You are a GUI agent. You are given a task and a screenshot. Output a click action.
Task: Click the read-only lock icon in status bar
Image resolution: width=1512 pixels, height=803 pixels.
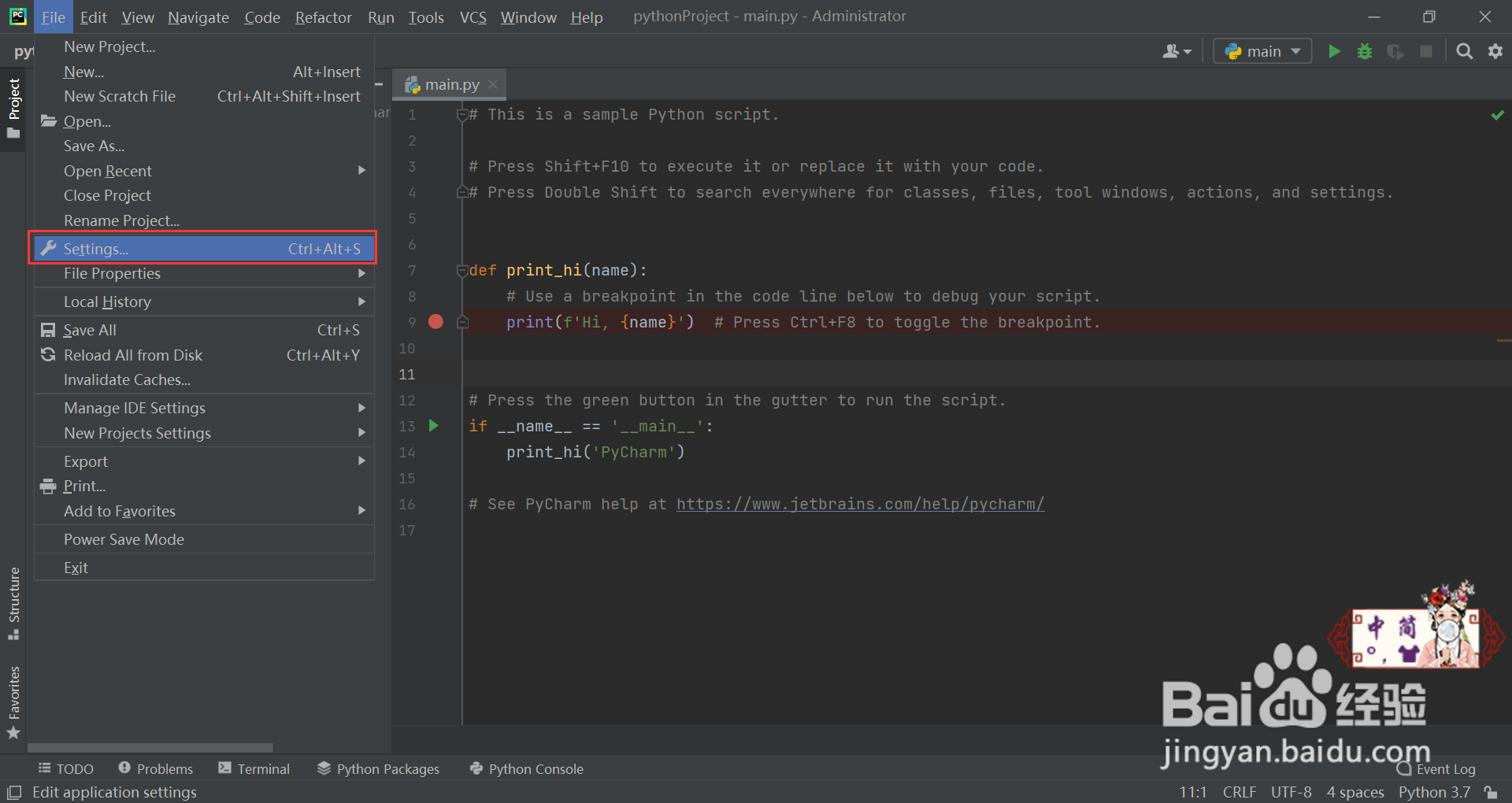click(x=1490, y=792)
